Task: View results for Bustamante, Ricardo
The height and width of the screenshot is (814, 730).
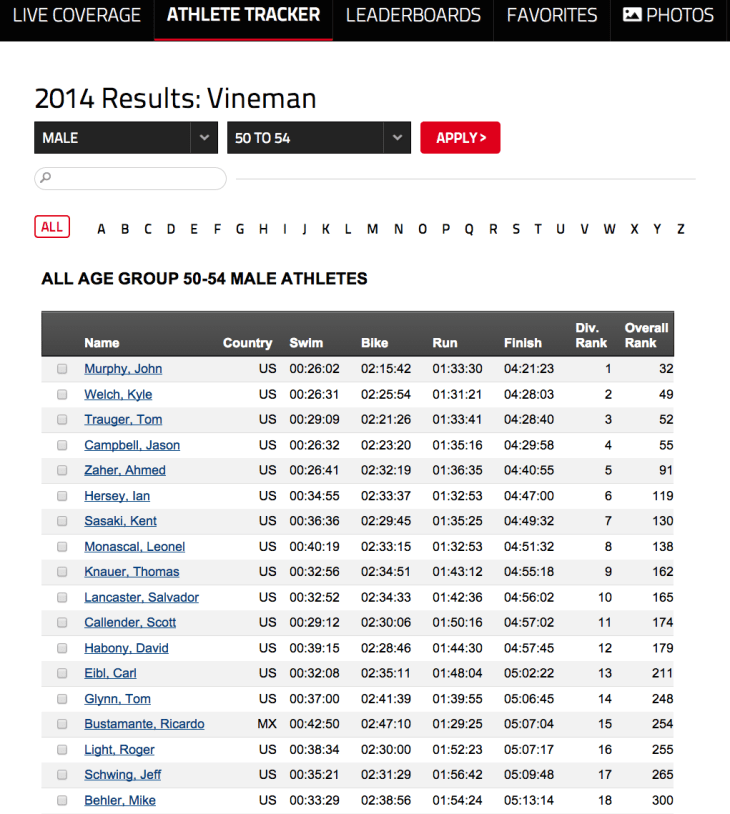Action: click(x=144, y=724)
